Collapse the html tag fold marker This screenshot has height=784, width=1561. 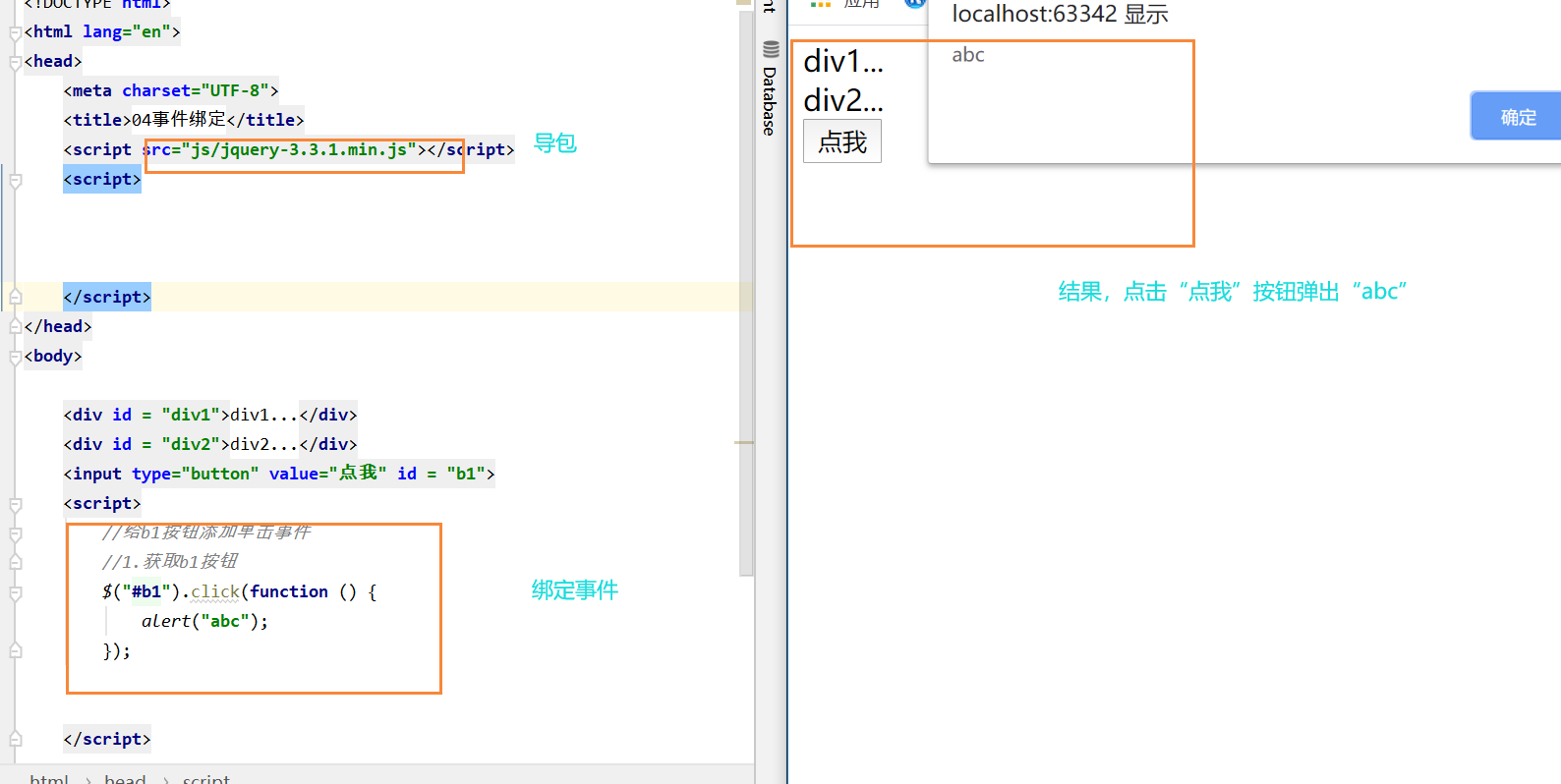(x=15, y=32)
